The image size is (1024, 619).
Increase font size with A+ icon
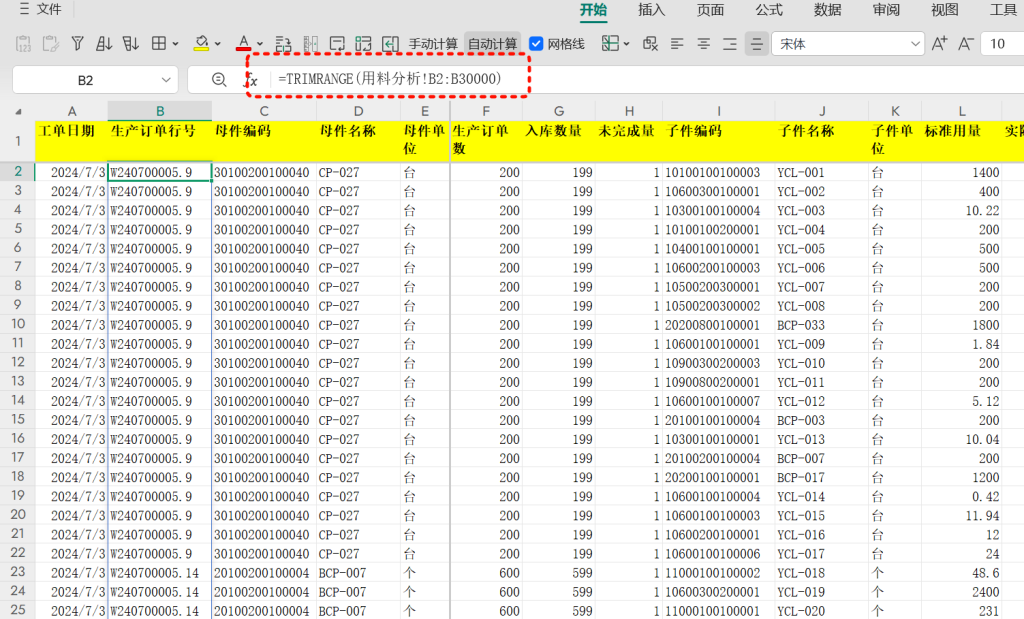[939, 44]
